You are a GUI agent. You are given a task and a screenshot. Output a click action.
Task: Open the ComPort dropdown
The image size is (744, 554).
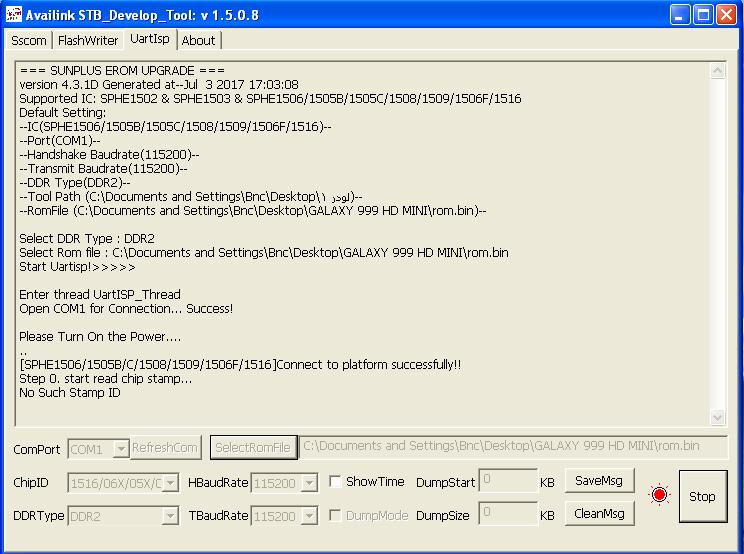(121, 449)
